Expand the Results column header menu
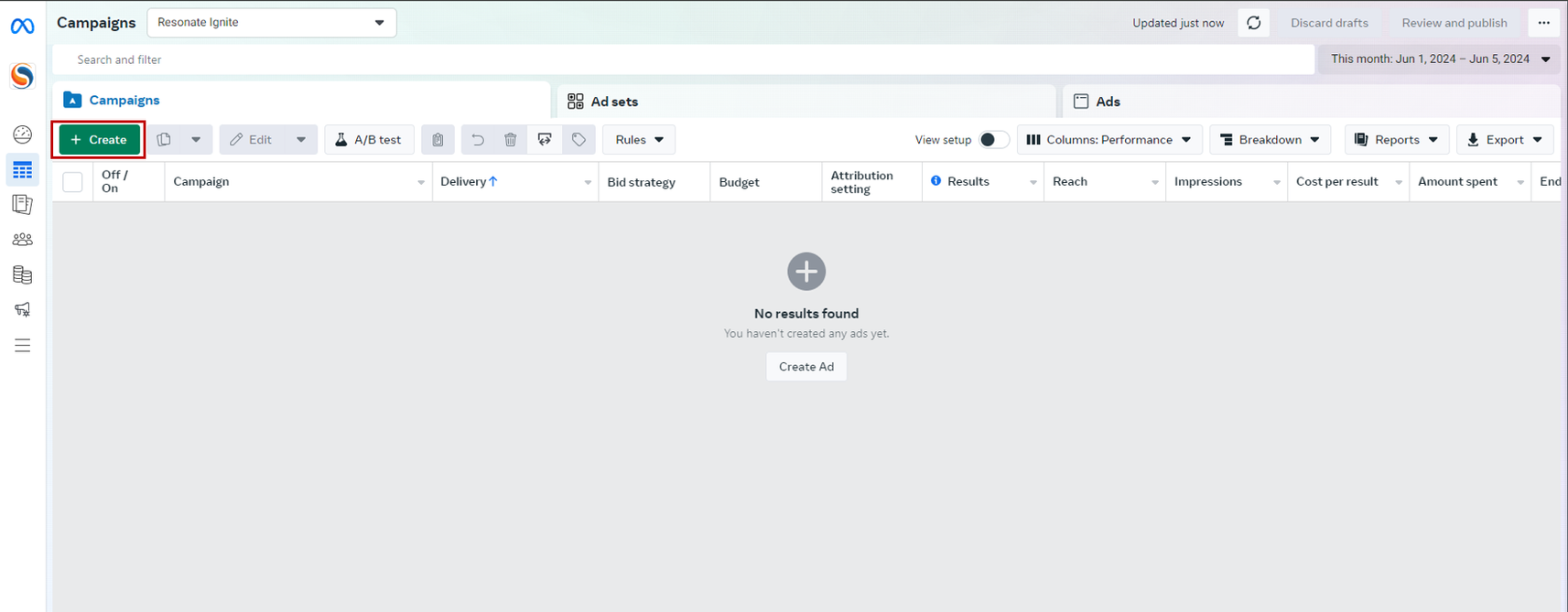This screenshot has height=612, width=1568. coord(1033,183)
